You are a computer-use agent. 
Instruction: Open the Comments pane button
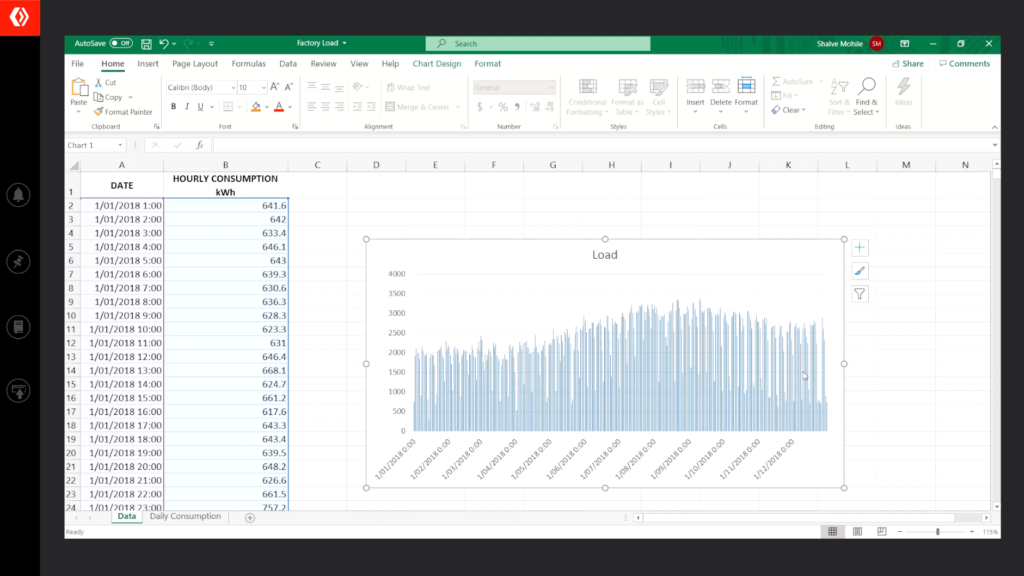click(x=964, y=64)
